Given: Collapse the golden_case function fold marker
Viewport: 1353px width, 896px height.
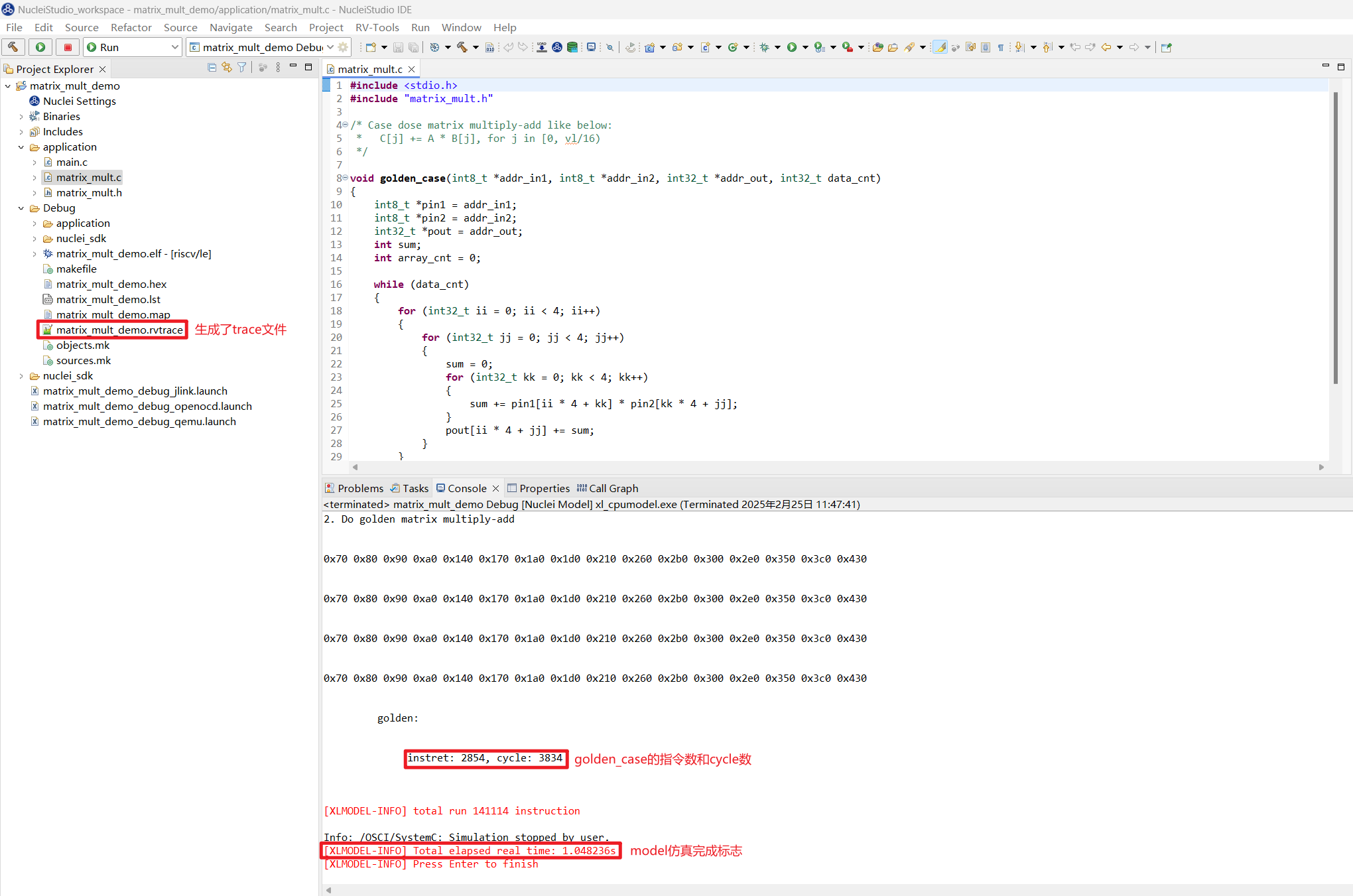Looking at the screenshot, I should 346,178.
